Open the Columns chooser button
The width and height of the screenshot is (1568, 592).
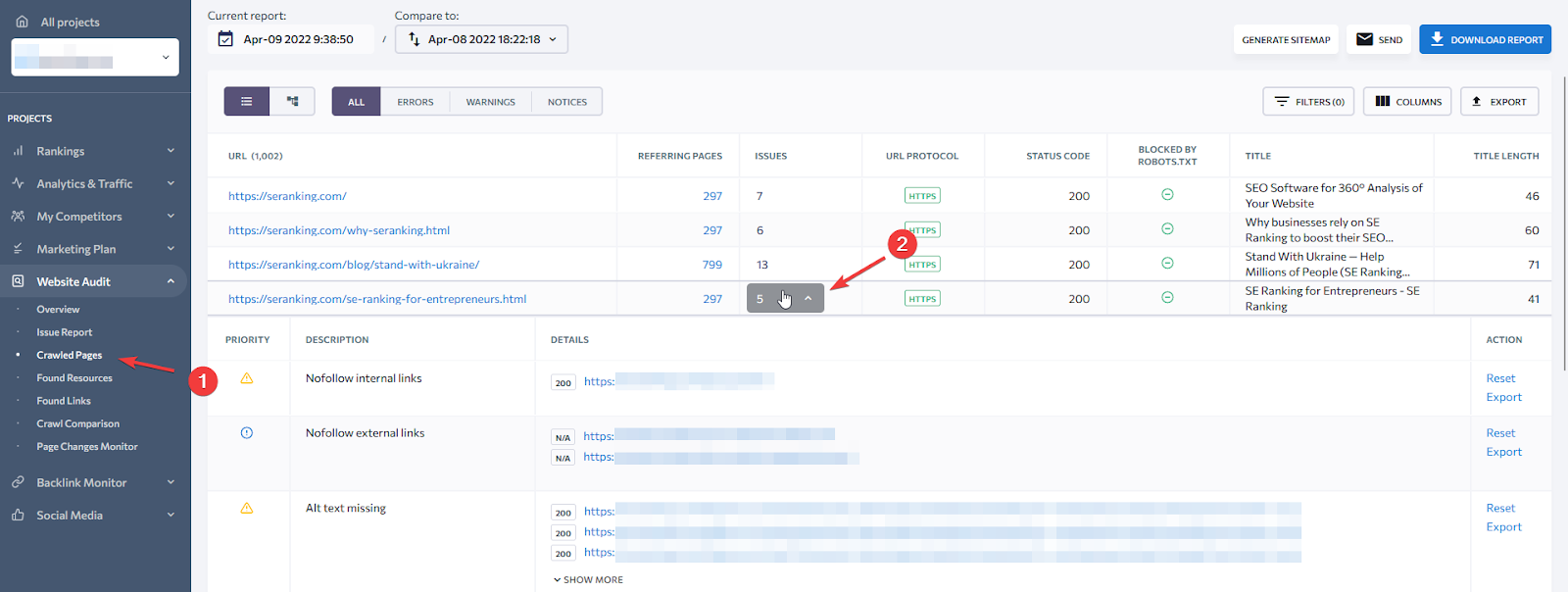click(1407, 101)
